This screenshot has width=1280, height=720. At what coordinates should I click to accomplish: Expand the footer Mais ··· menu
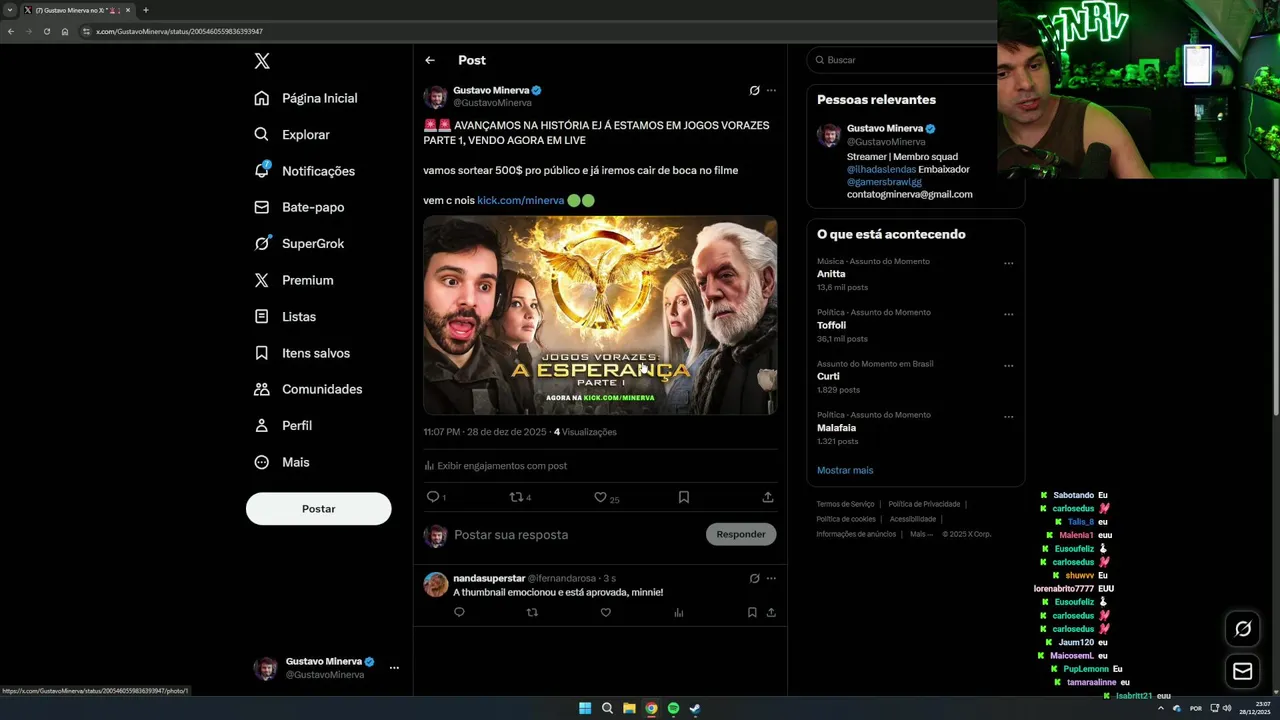click(x=921, y=534)
